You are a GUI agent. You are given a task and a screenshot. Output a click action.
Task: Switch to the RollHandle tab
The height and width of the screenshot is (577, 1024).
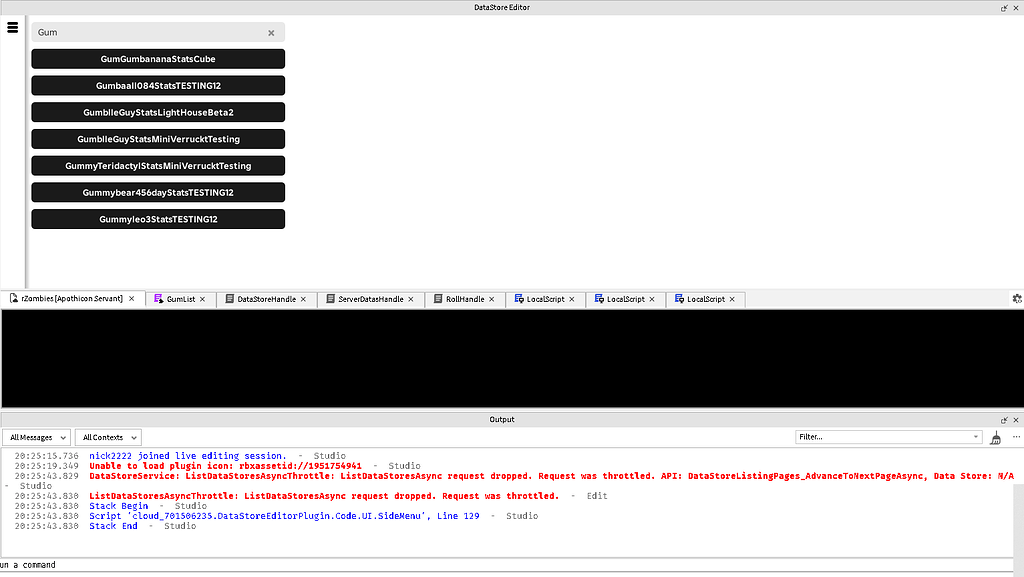[460, 298]
